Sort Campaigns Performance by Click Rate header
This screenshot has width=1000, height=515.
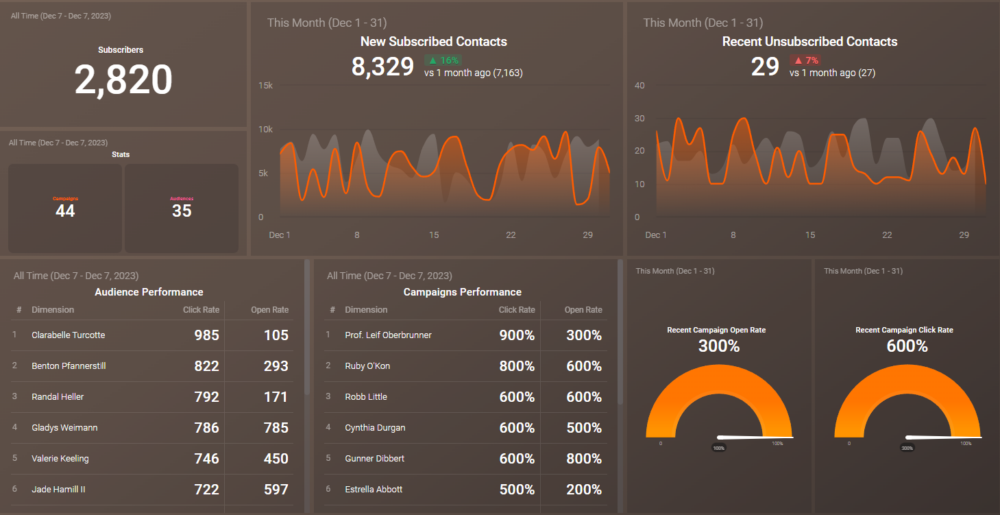click(x=517, y=310)
